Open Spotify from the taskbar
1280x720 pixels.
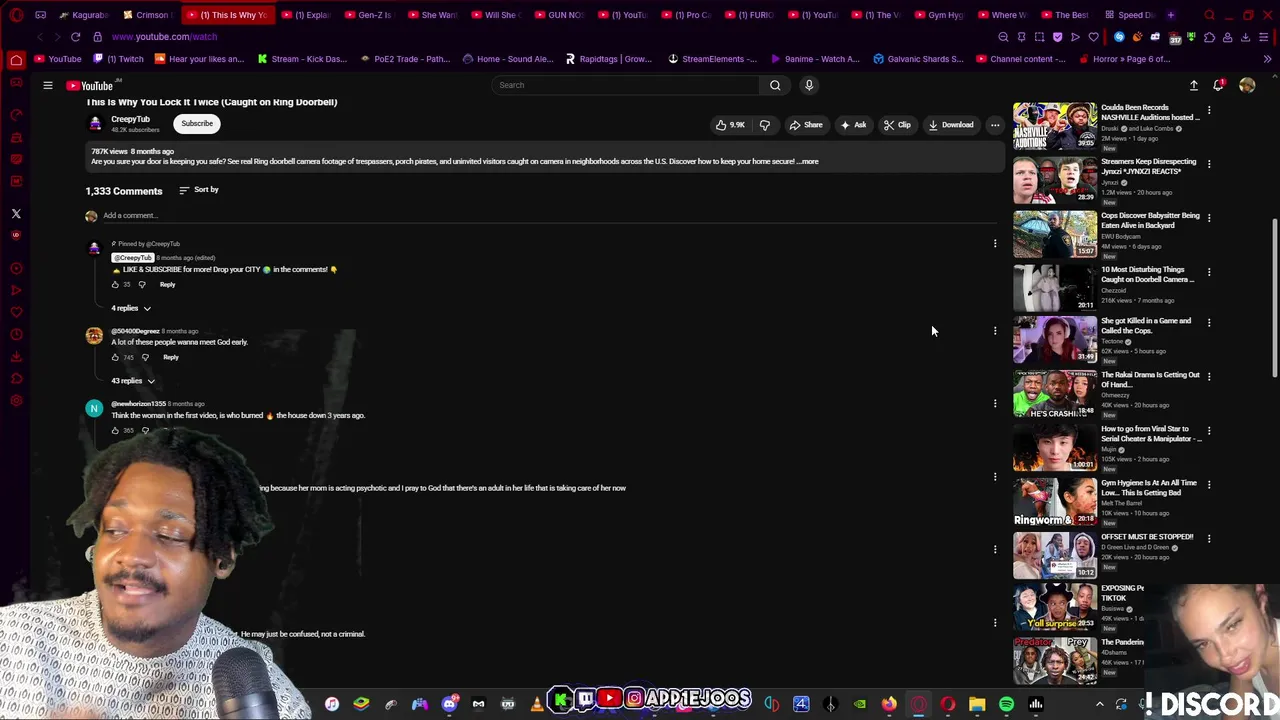point(1006,704)
